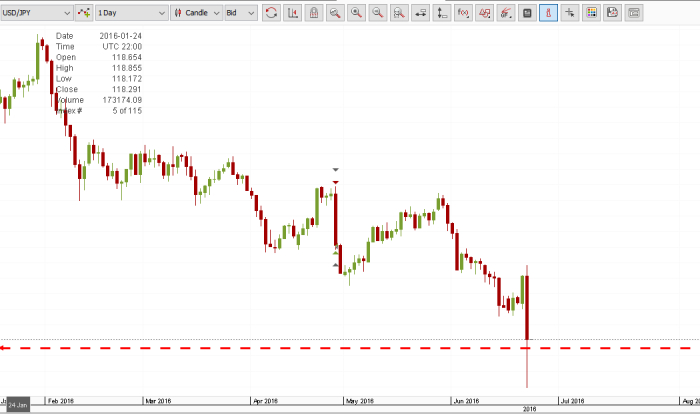Viewport: 700px width, 414px height.
Task: Click the magnifier-with-chart zoom icon
Action: click(335, 13)
